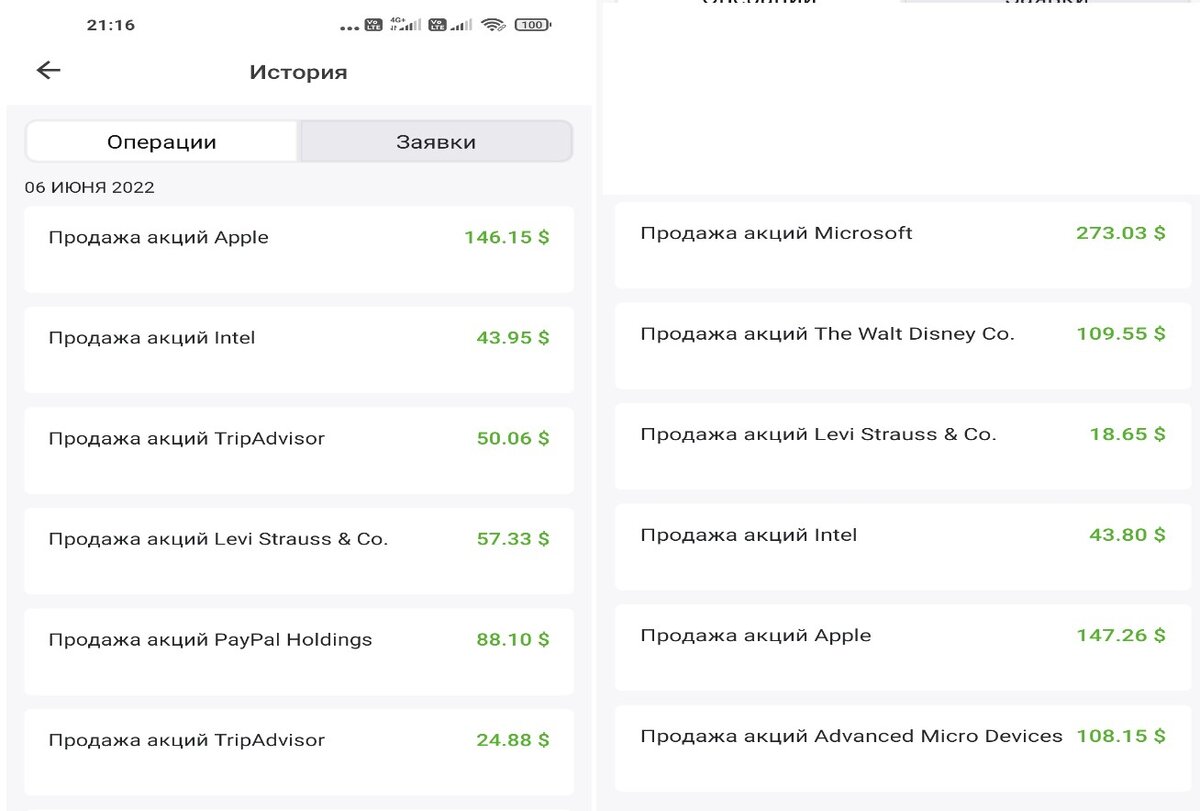This screenshot has width=1200, height=811.
Task: Open the Apple sale for 146.15 $
Action: click(x=299, y=249)
